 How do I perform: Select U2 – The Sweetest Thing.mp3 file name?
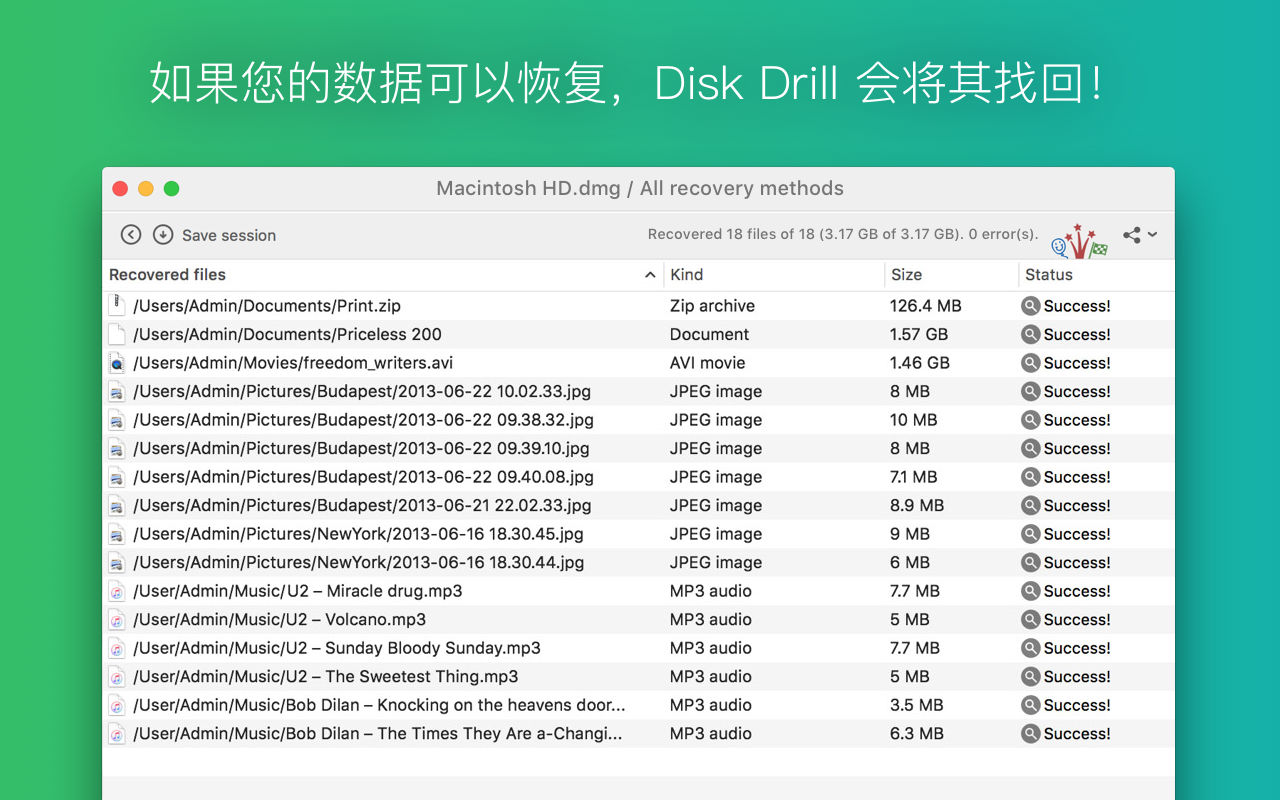pos(326,677)
